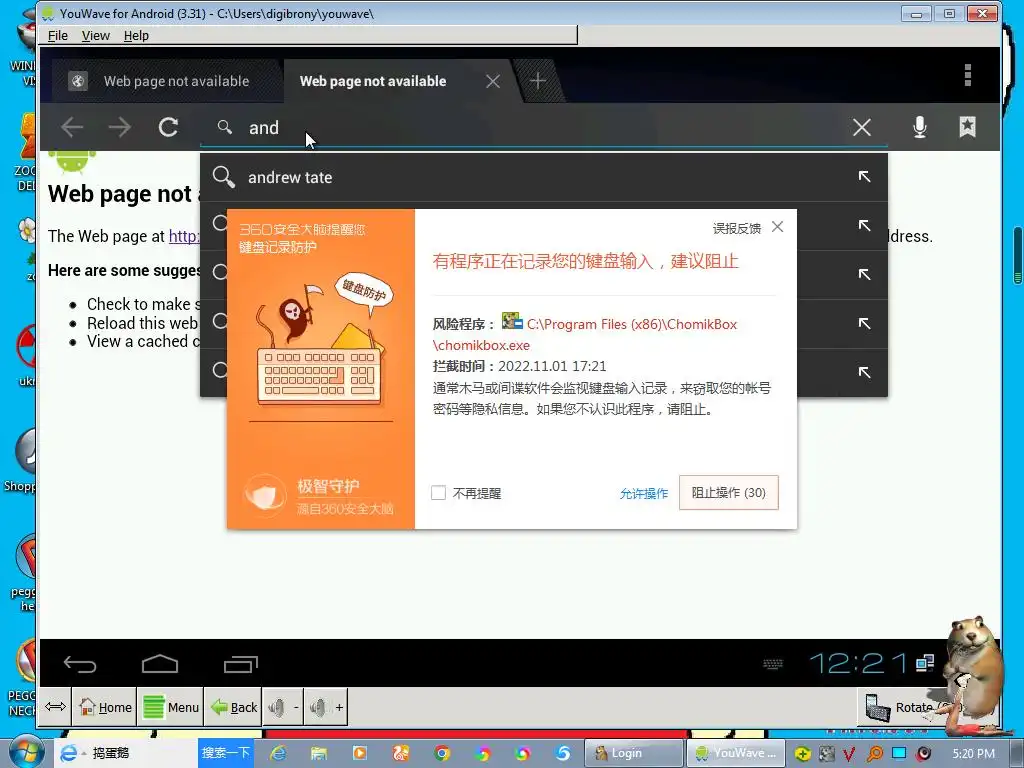This screenshot has width=1024, height=768.
Task: Choose the 'andrew tate' search suggestion
Action: coord(290,177)
